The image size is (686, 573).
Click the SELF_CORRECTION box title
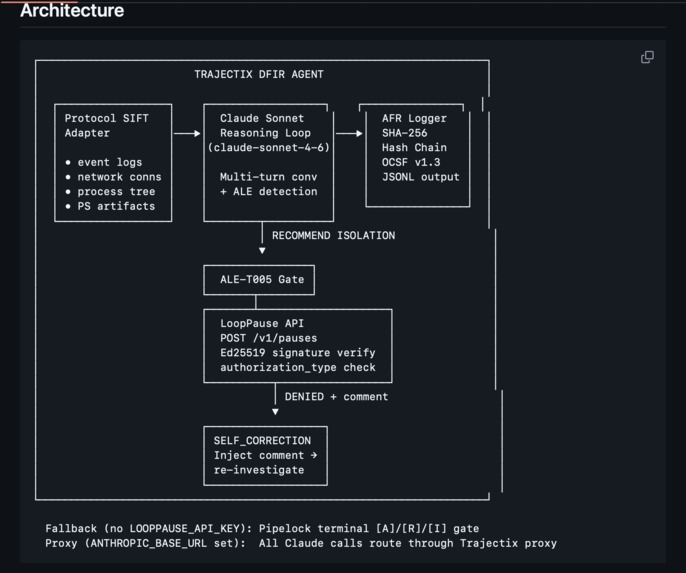click(x=262, y=440)
